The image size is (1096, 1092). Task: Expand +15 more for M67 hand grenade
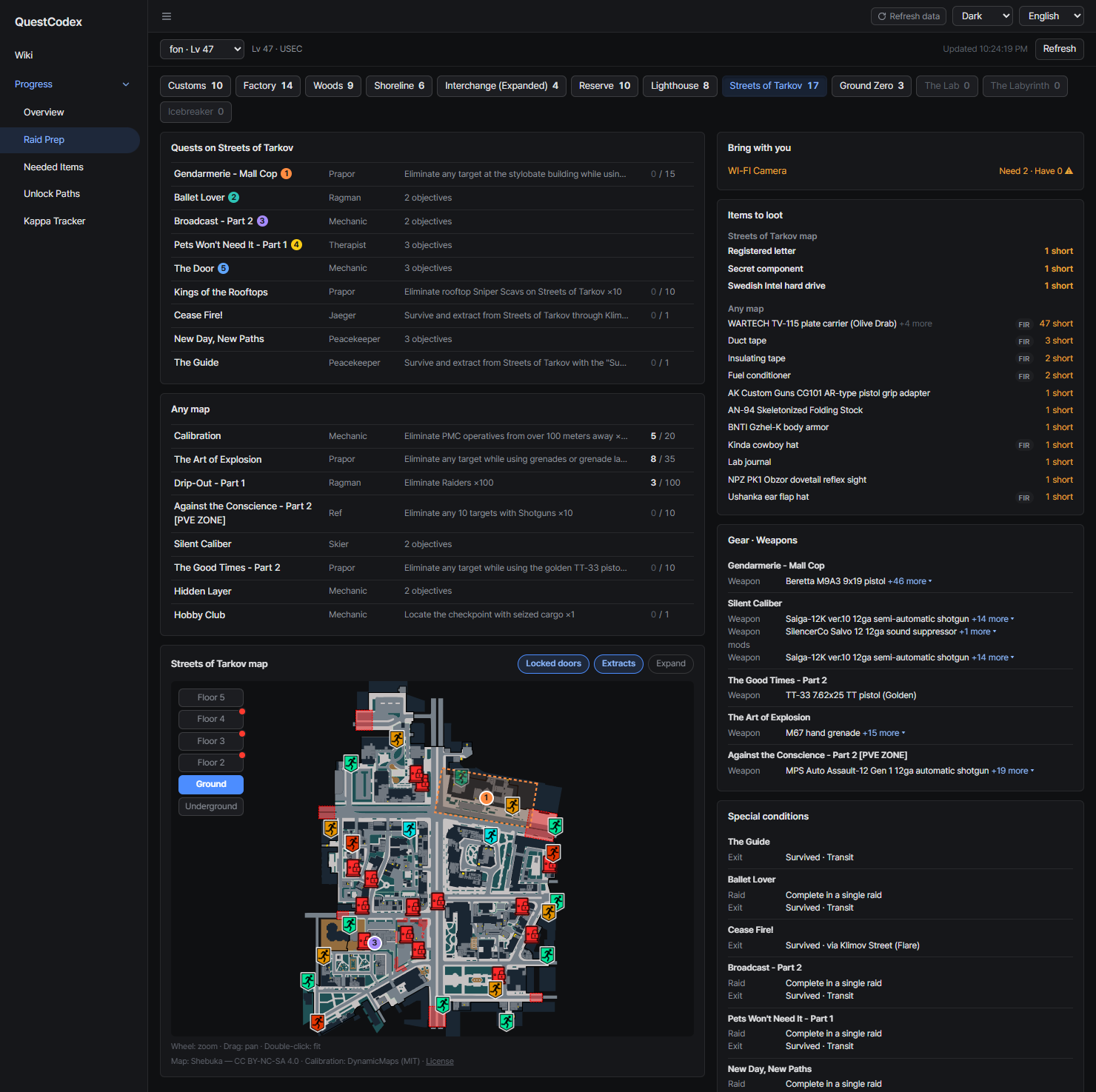click(x=884, y=734)
